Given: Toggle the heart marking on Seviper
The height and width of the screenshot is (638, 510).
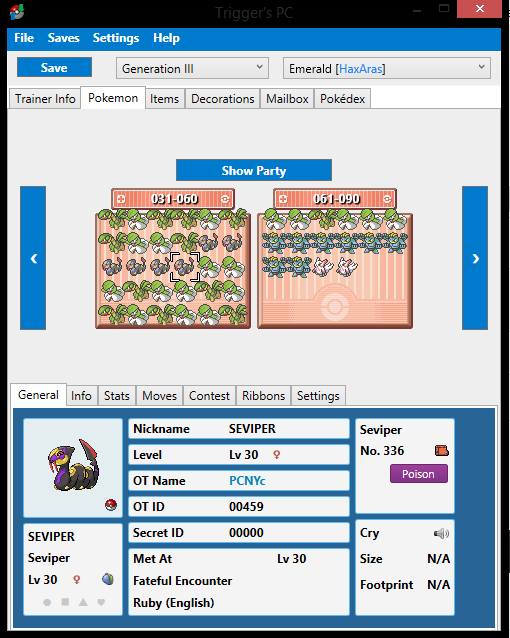Looking at the screenshot, I should tap(101, 602).
